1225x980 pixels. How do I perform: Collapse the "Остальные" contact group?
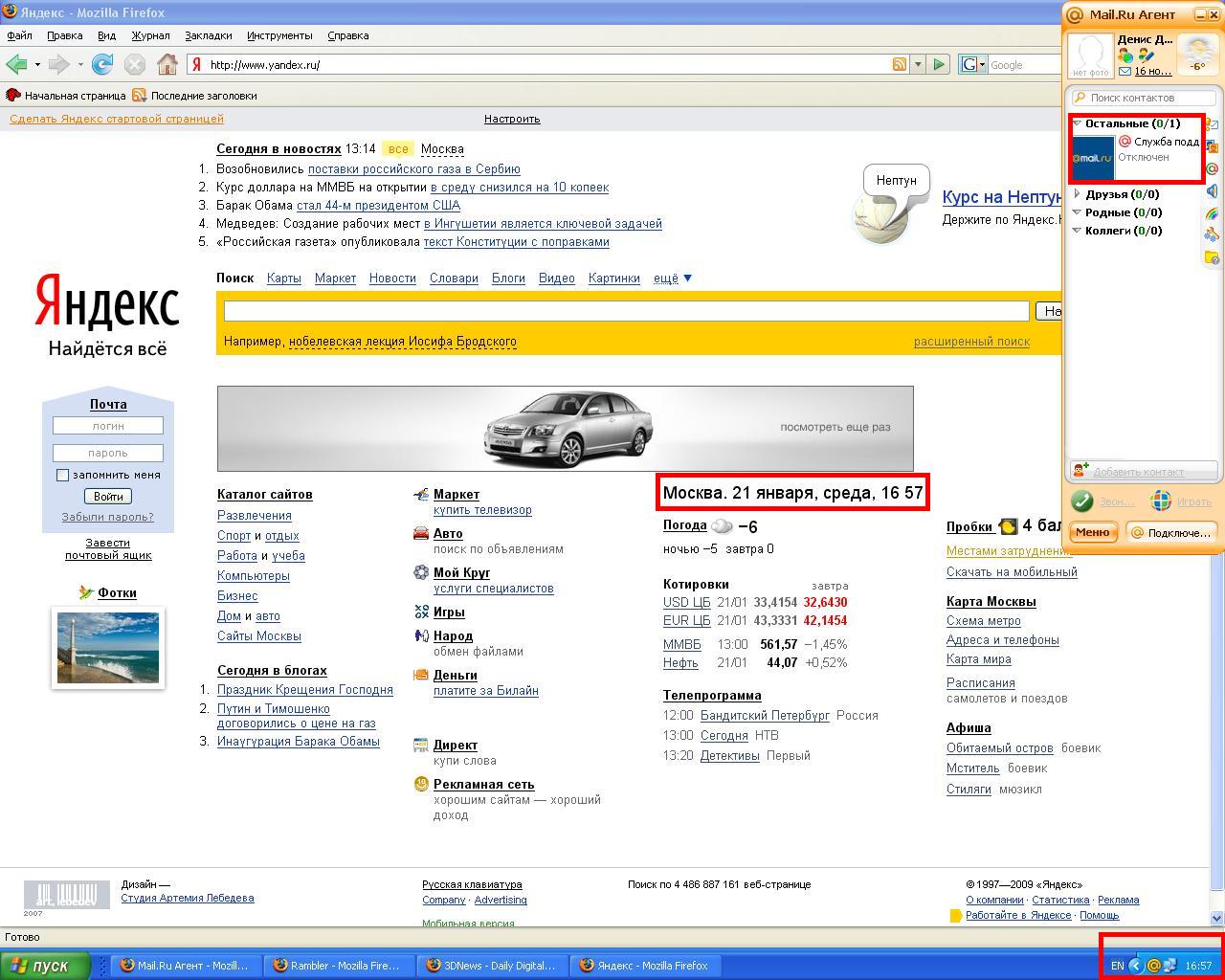tap(1078, 123)
